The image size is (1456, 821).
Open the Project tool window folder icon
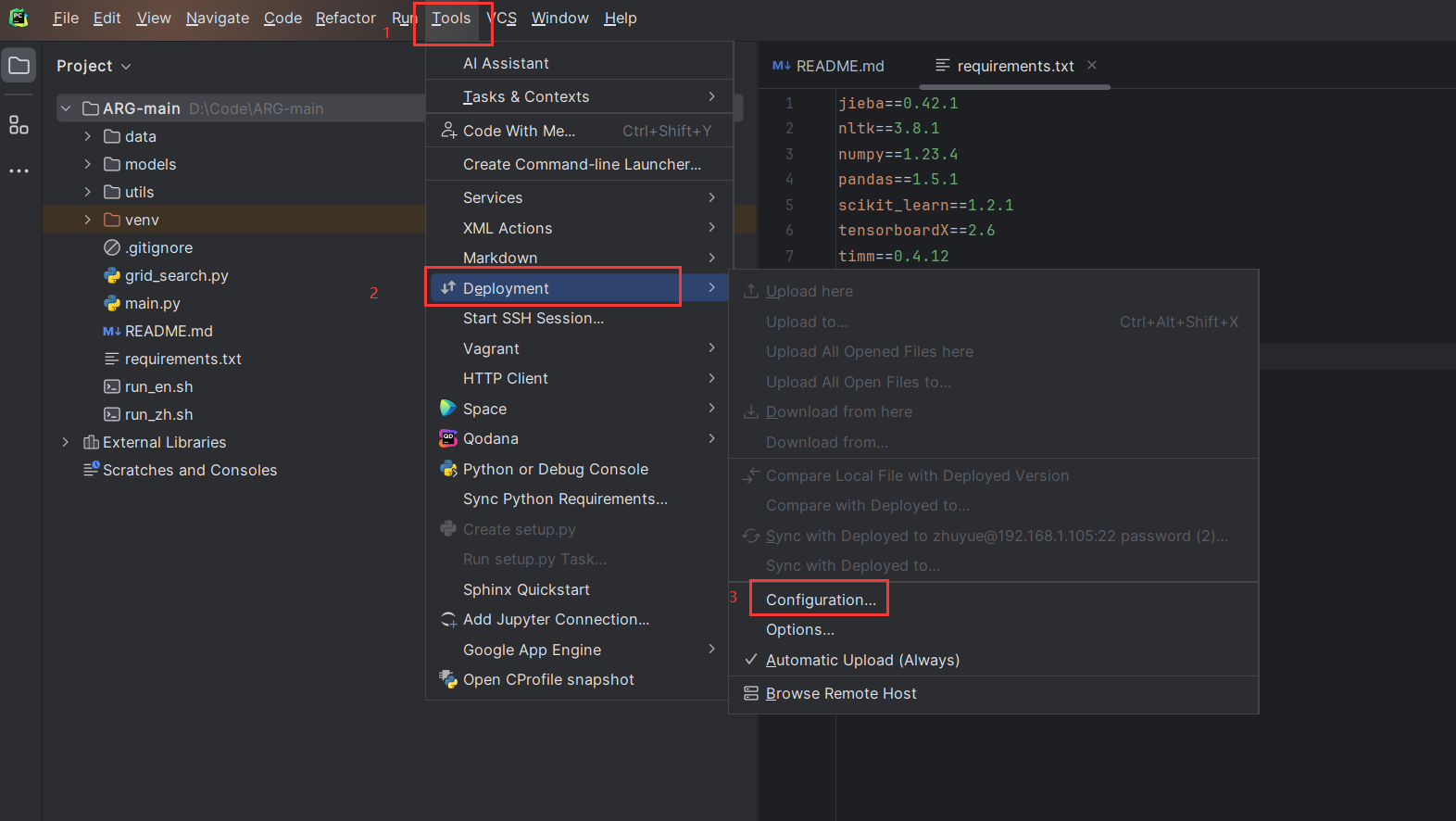point(19,66)
